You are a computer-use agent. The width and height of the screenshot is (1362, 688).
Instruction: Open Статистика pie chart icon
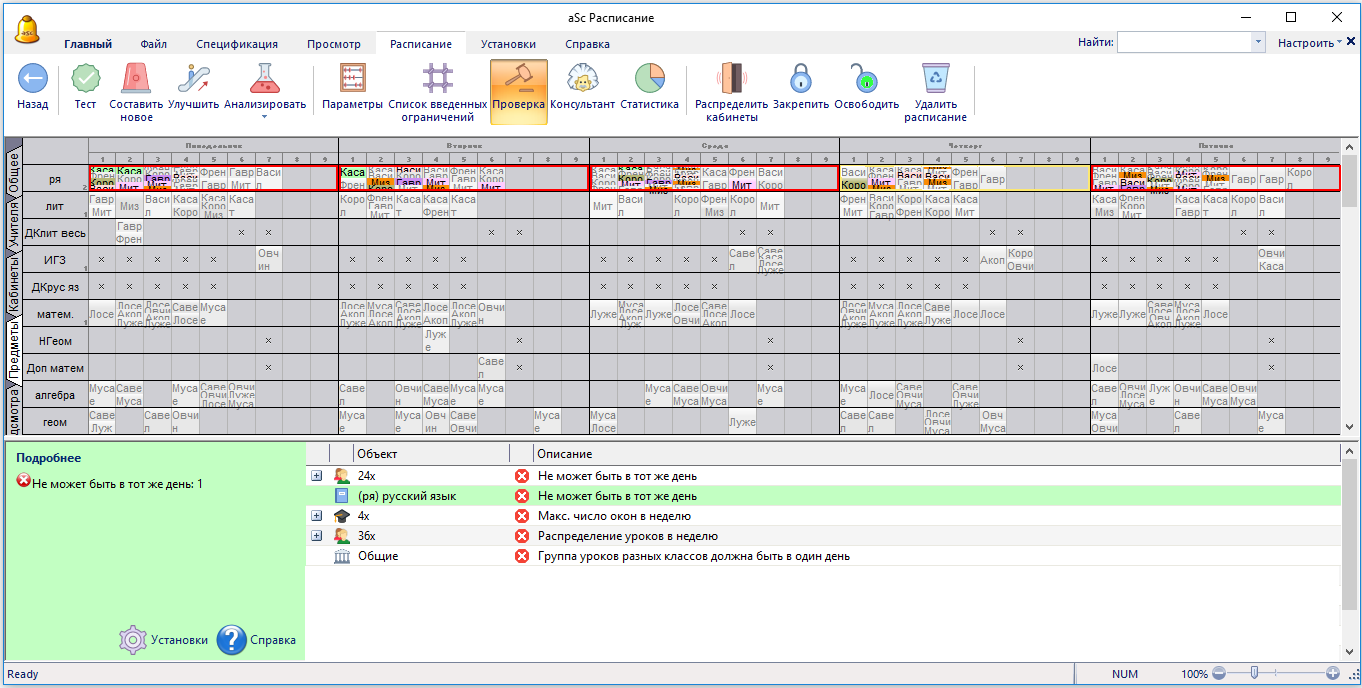point(649,79)
